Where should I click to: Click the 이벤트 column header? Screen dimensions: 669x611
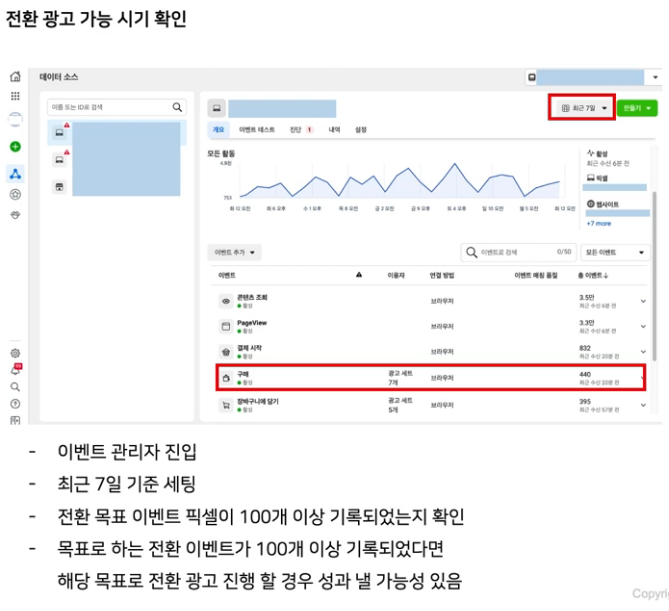[x=227, y=276]
